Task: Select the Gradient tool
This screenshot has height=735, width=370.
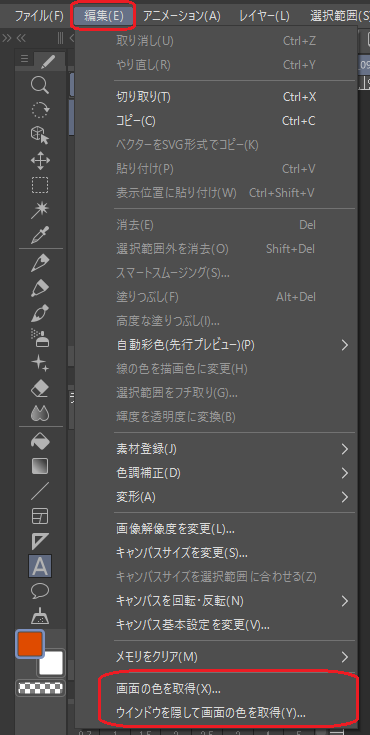Action: pos(40,466)
